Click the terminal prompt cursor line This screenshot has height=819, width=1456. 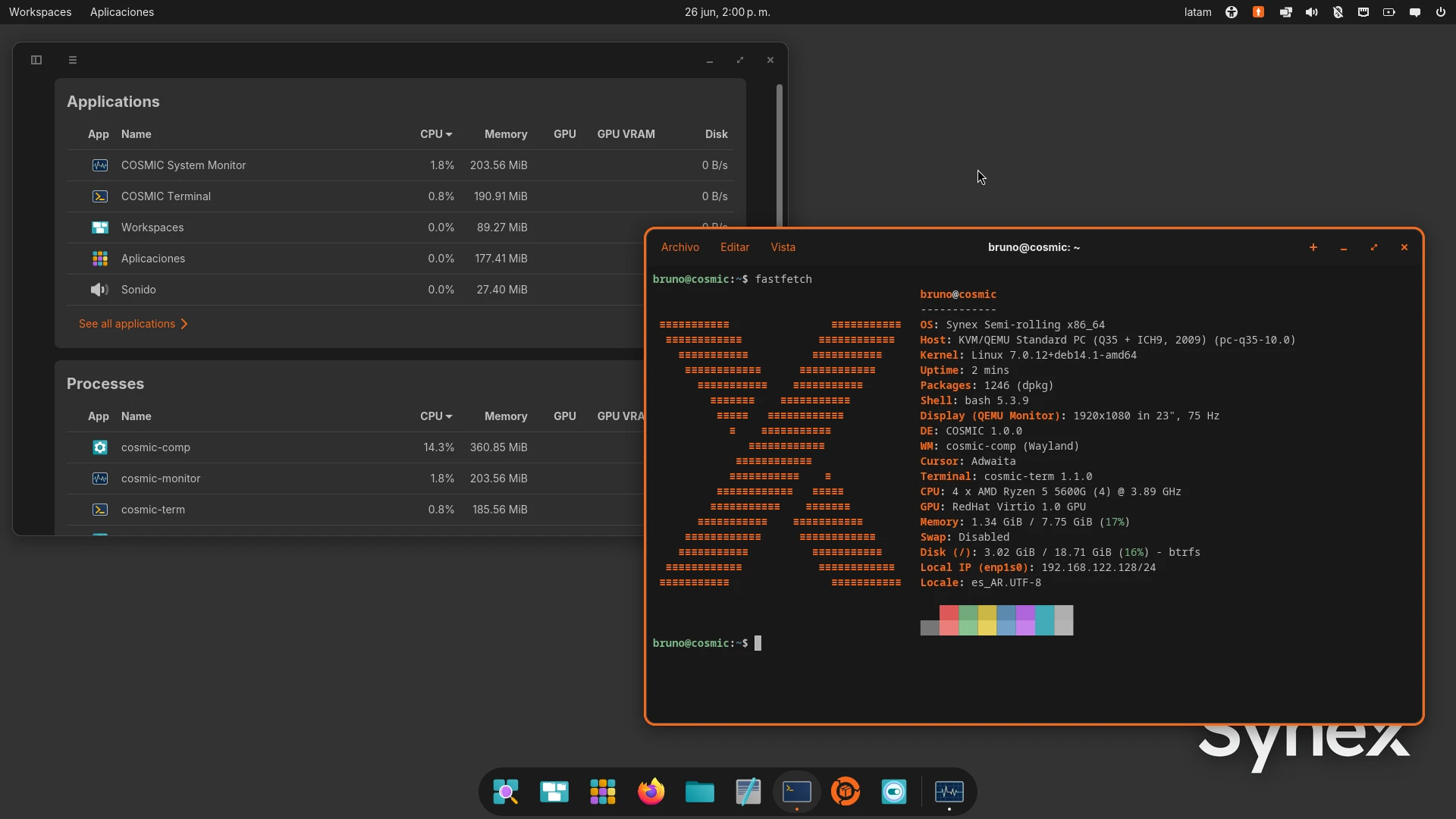(758, 643)
